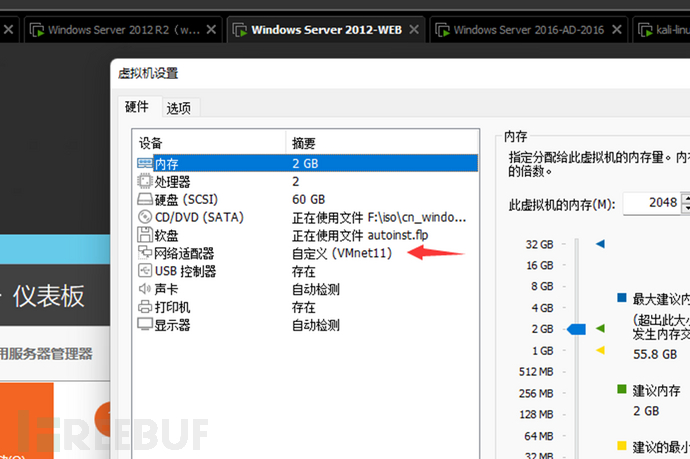Viewport: 690px width, 459px height.
Task: Select the USB 控制器 row
Action: 307,271
